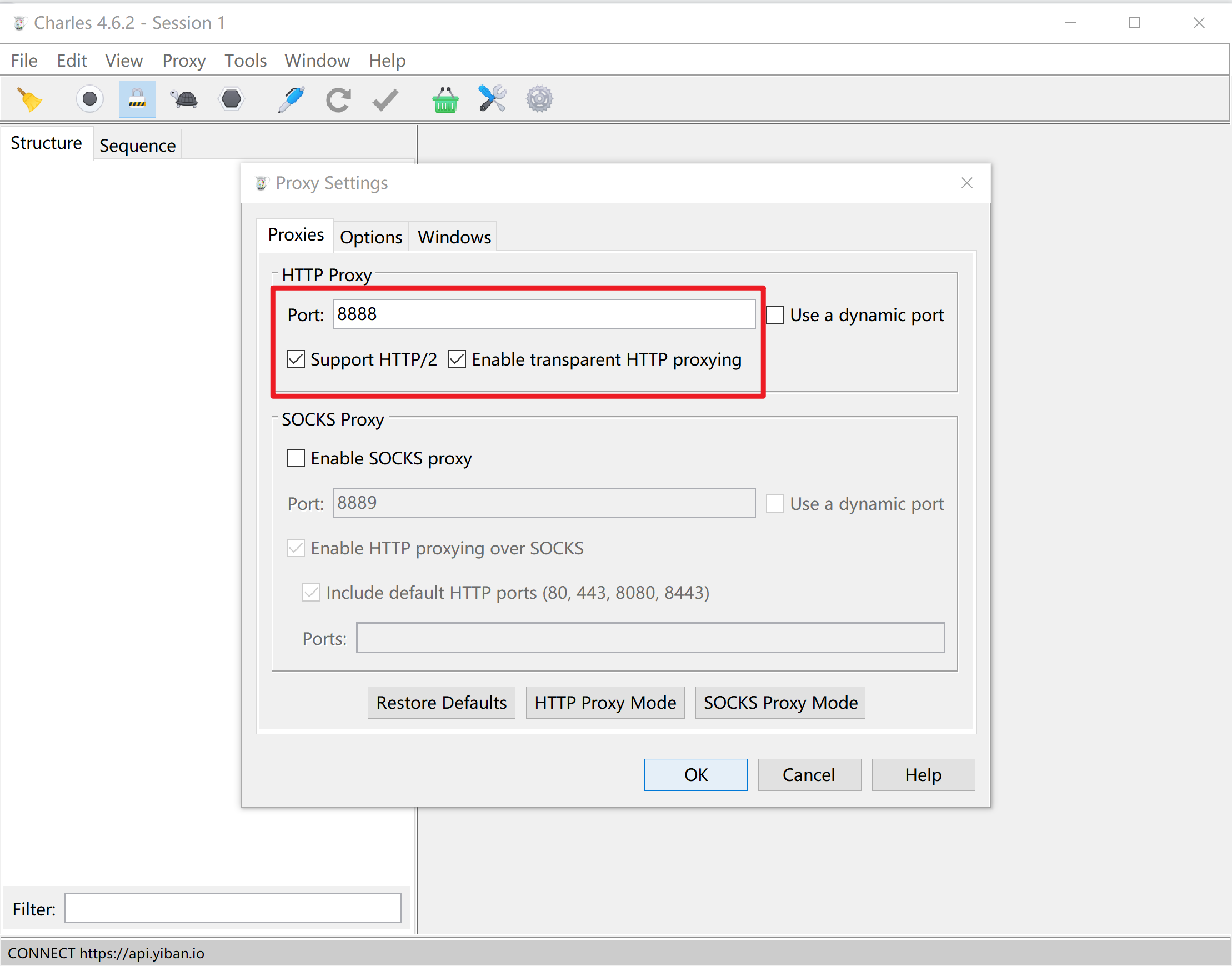1232x966 pixels.
Task: Uncheck Support HTTP/2 checkbox
Action: (296, 359)
